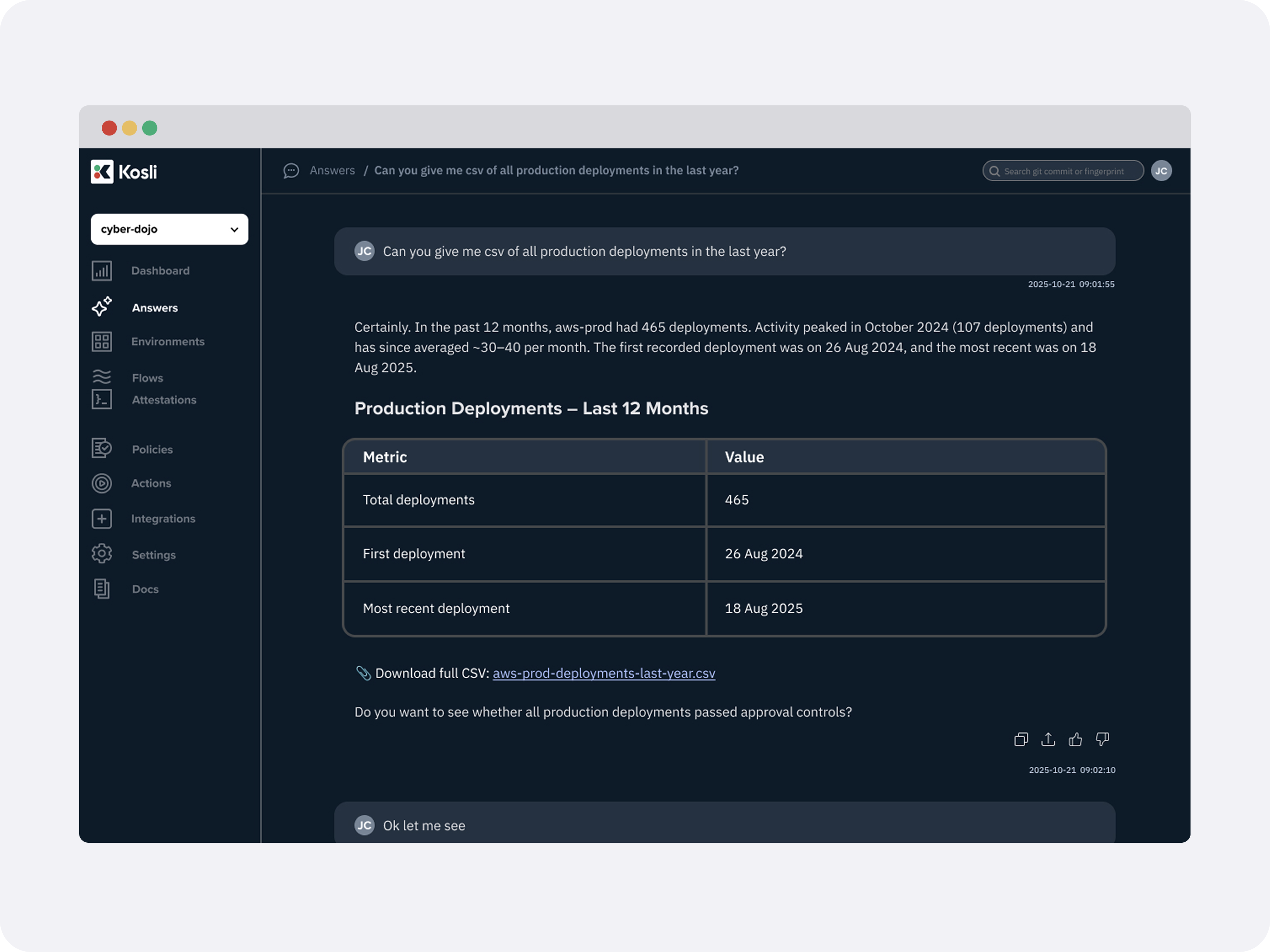Screen dimensions: 1270x952
Task: Click the Integrations plus icon
Action: click(101, 519)
